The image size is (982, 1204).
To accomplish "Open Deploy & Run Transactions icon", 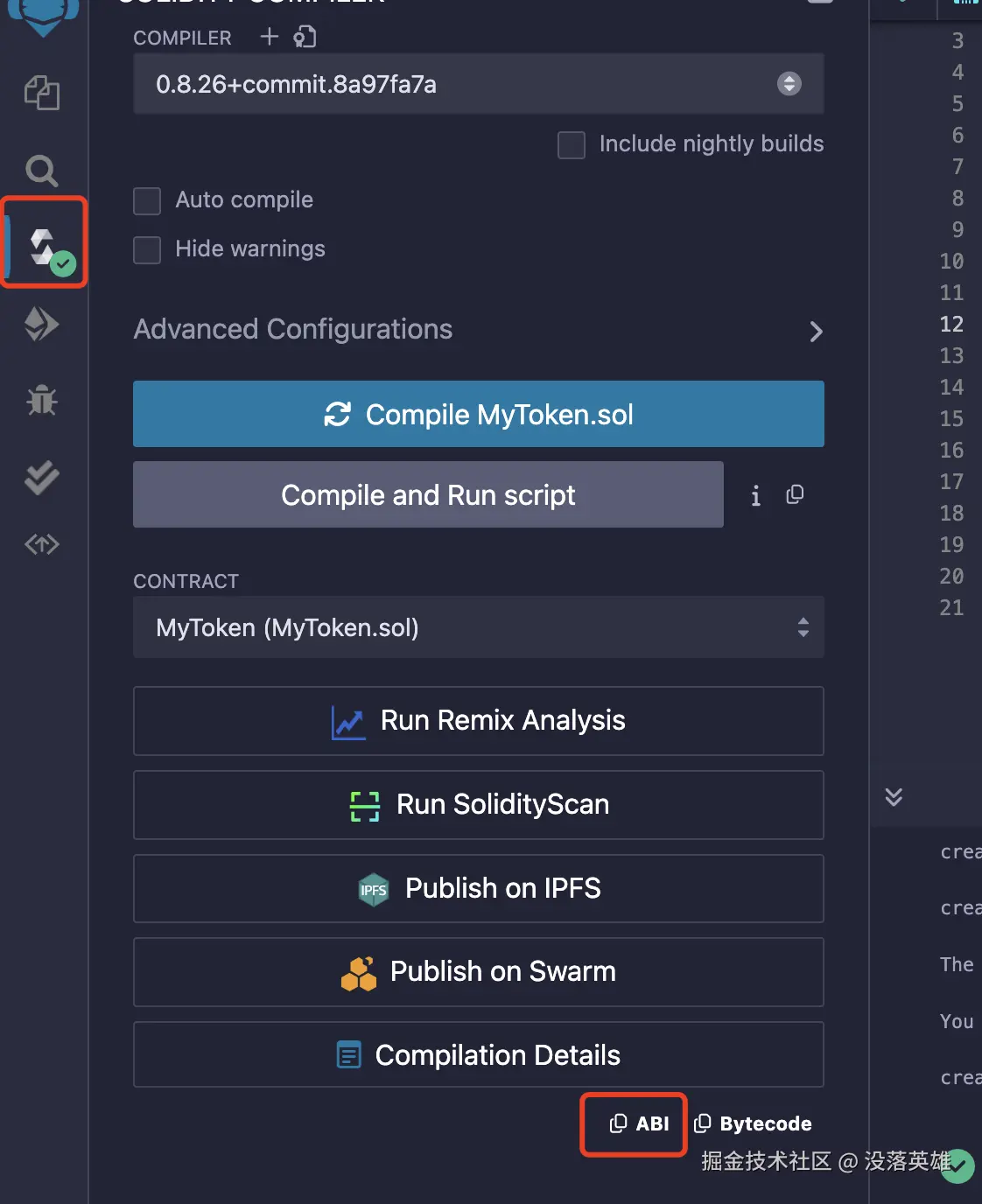I will tap(41, 325).
